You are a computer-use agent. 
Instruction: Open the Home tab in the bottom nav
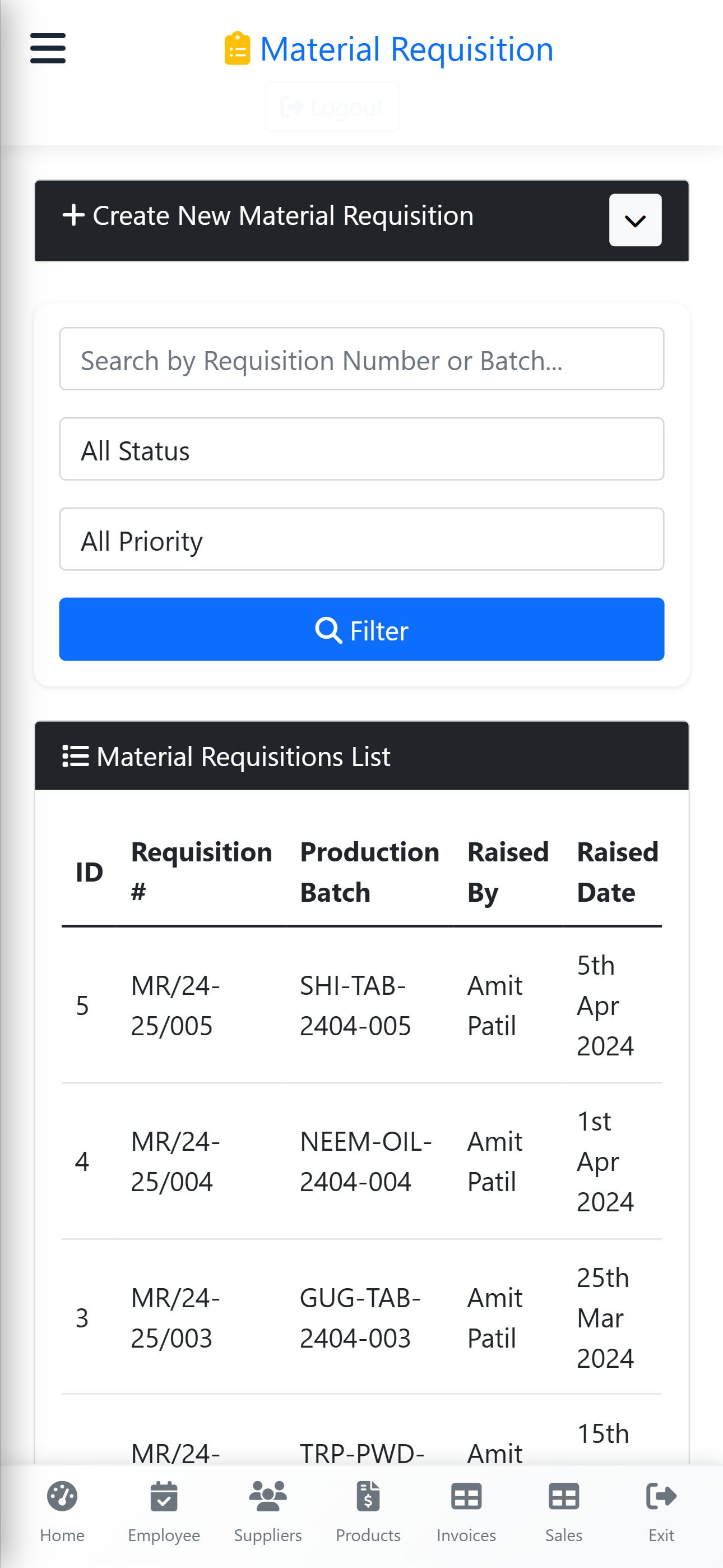62,1512
